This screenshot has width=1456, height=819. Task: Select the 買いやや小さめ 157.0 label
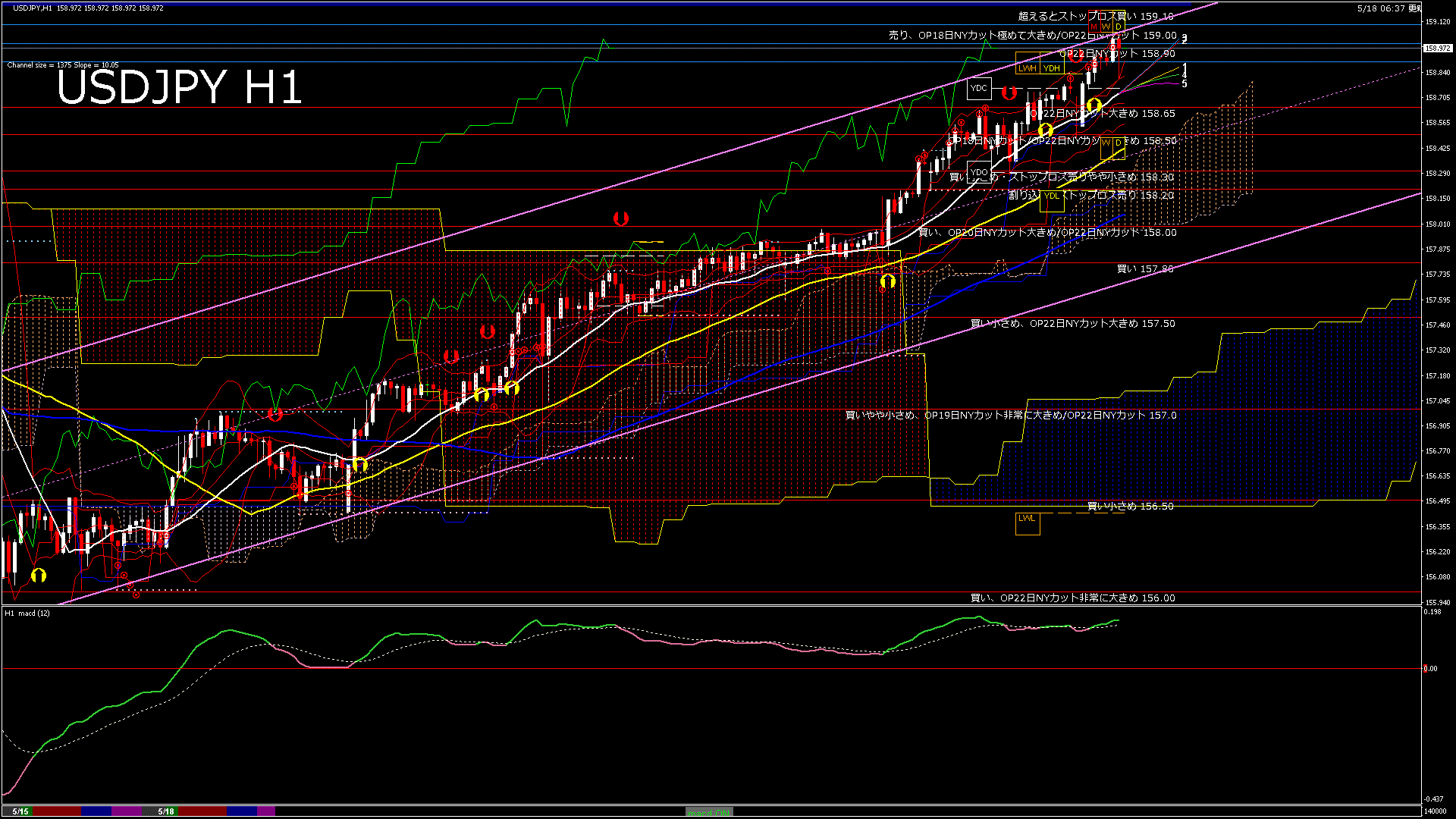(1011, 416)
